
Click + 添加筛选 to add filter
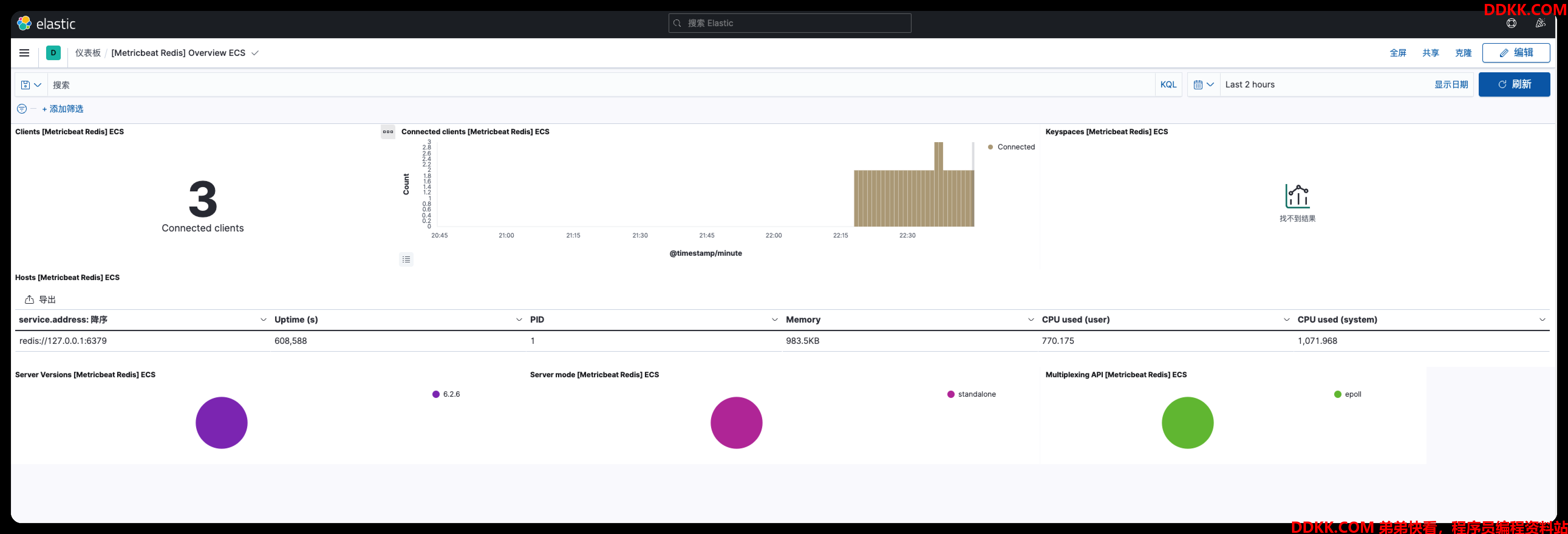click(63, 108)
